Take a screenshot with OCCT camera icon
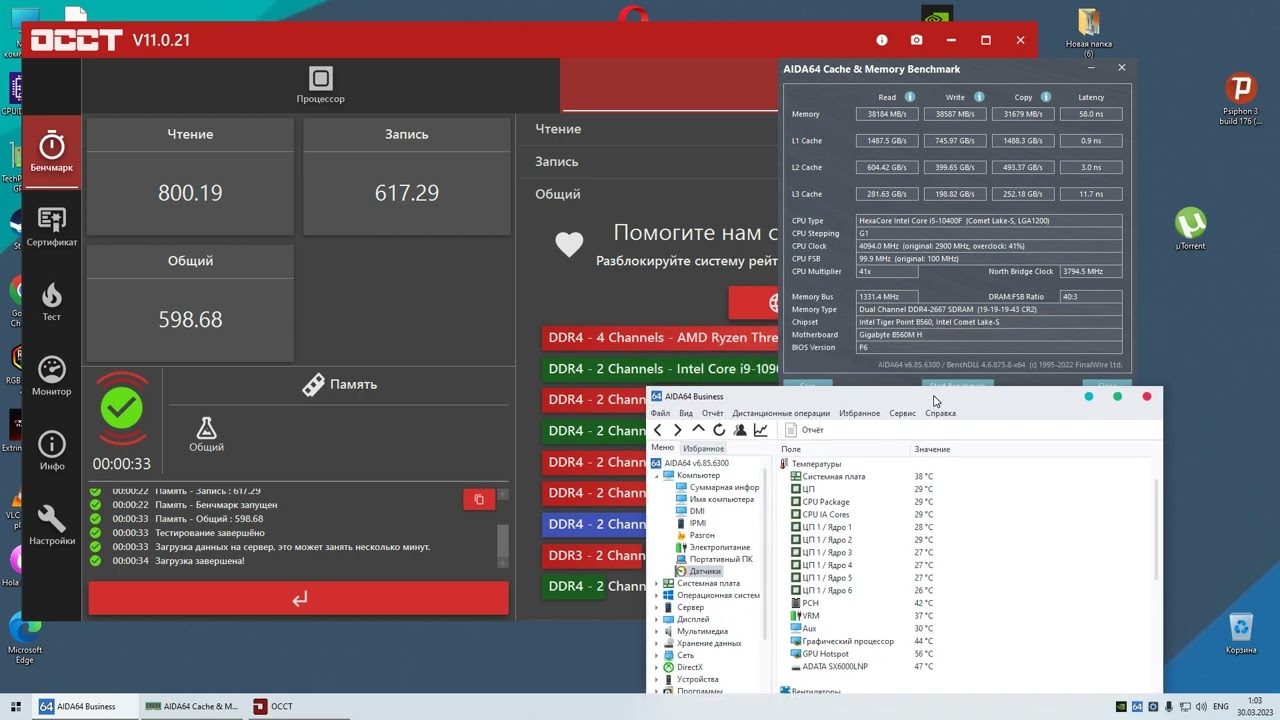1280x720 pixels. (x=917, y=40)
